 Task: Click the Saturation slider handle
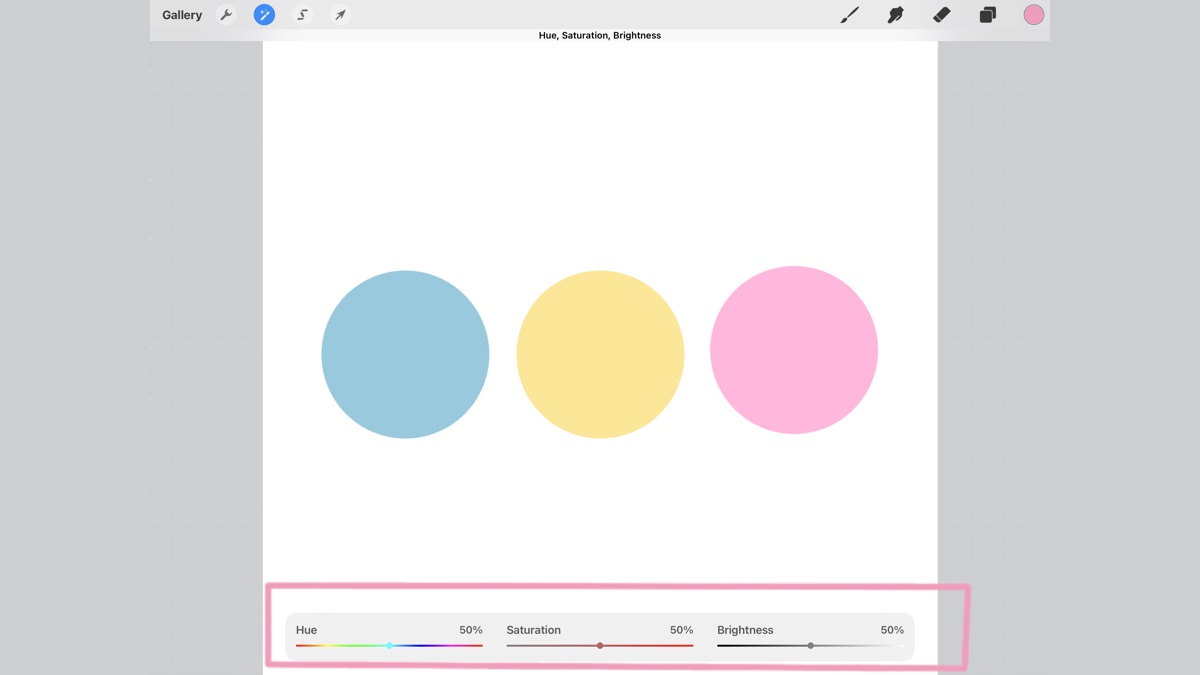pos(600,646)
